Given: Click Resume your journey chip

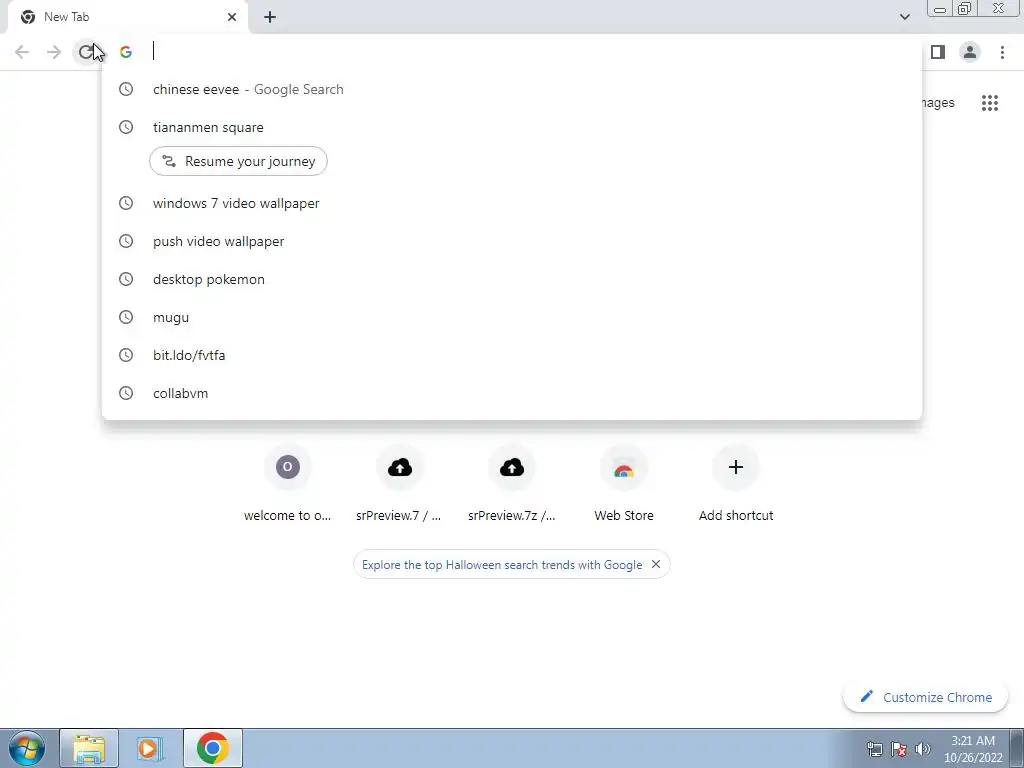Looking at the screenshot, I should [x=238, y=161].
